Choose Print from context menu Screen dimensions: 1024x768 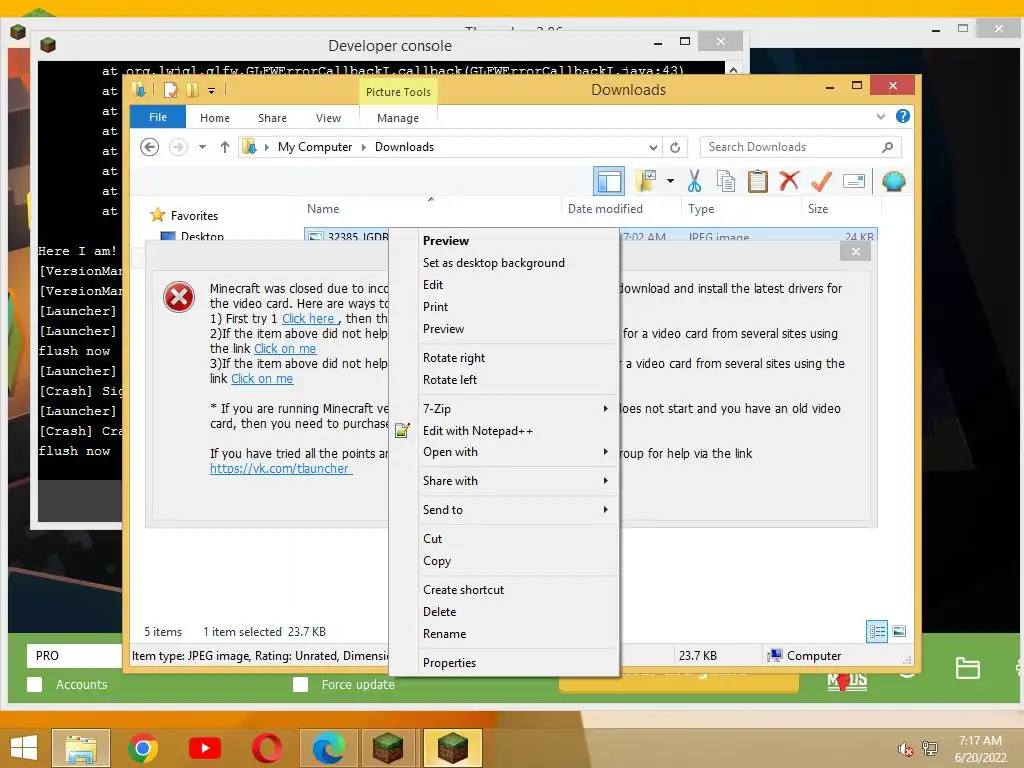(x=436, y=307)
